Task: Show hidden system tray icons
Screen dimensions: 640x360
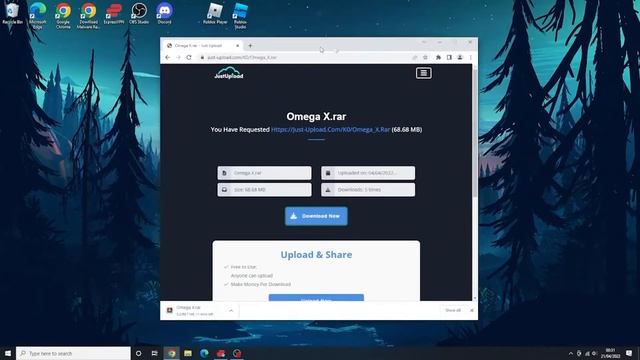Action: [x=571, y=353]
